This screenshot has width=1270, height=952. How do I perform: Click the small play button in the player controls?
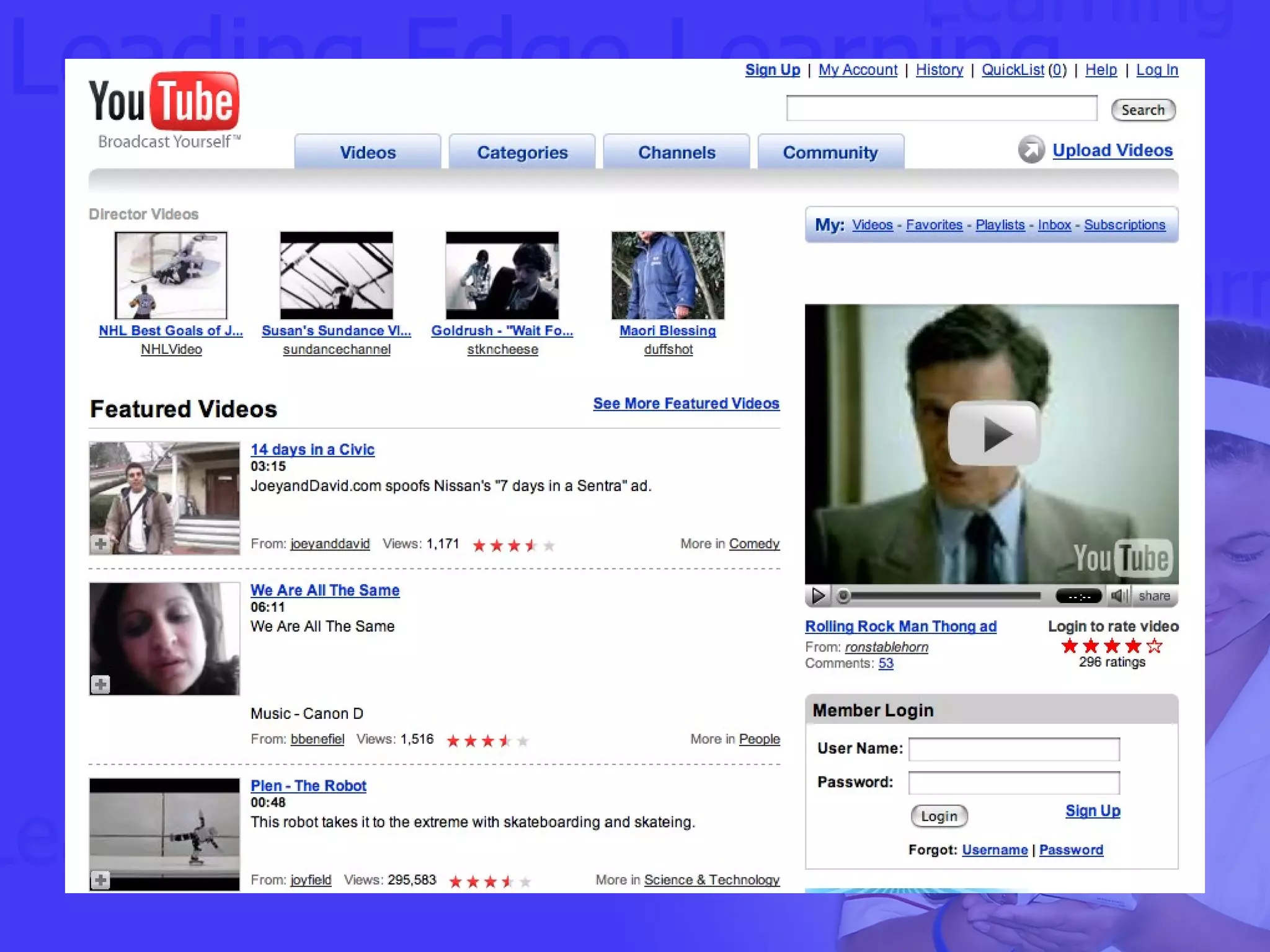818,596
